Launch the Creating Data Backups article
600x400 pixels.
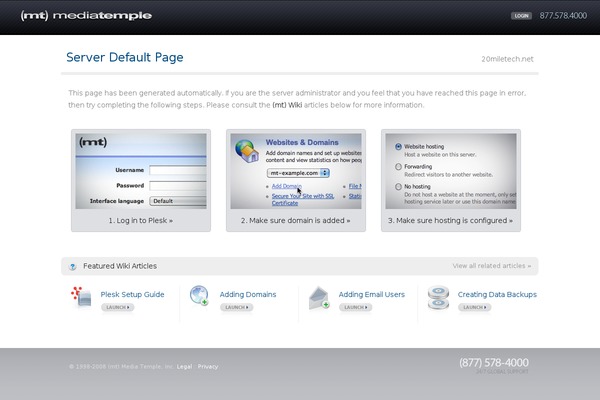(x=474, y=308)
